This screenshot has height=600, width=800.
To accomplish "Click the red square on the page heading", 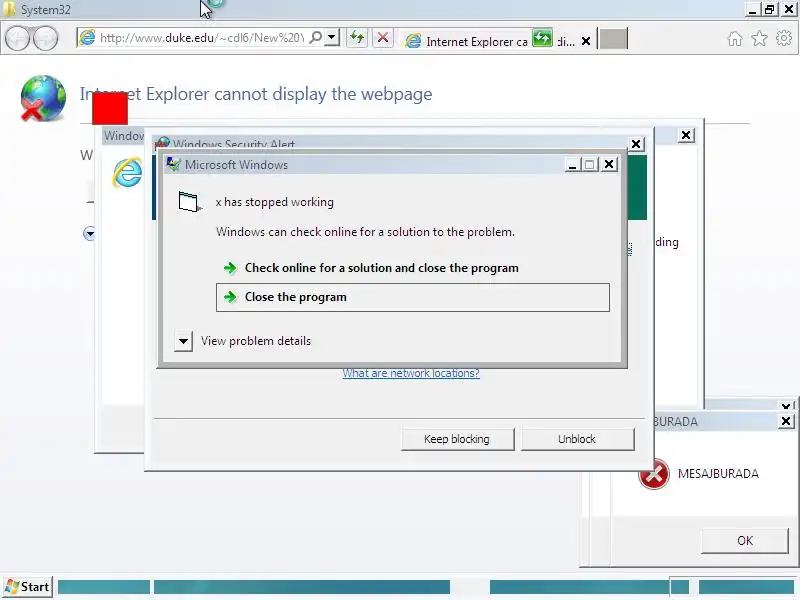I will pos(110,108).
